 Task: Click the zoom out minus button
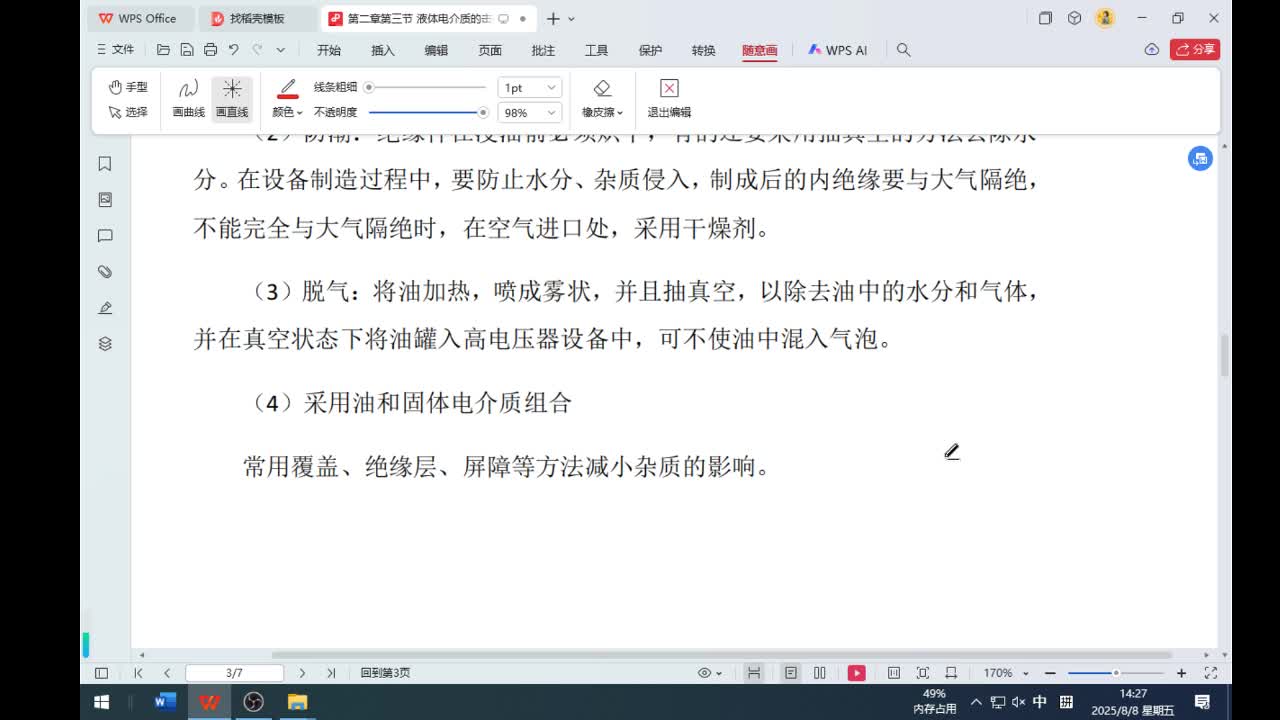1050,673
